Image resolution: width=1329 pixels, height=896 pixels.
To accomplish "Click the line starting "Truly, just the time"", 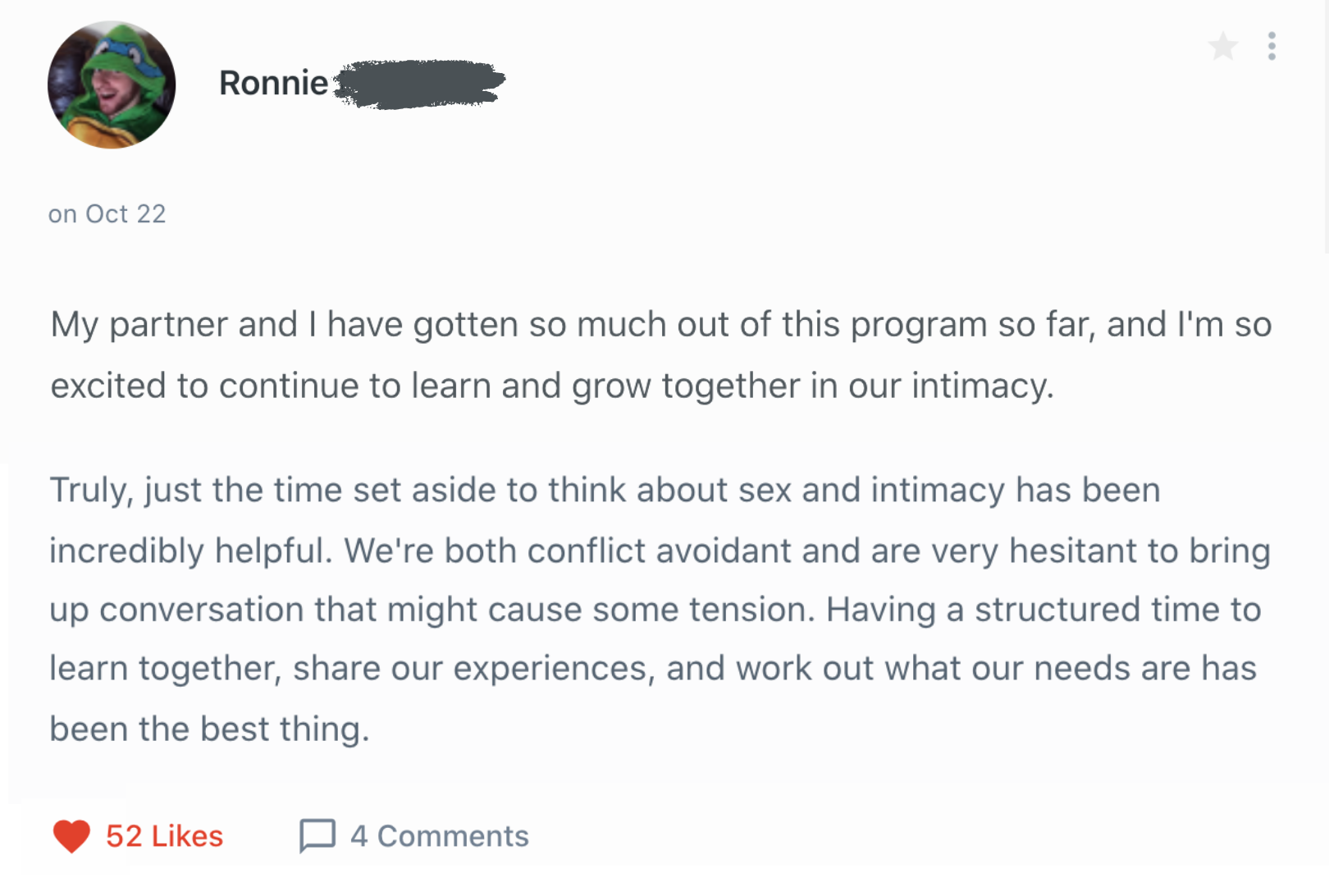I will click(x=605, y=490).
